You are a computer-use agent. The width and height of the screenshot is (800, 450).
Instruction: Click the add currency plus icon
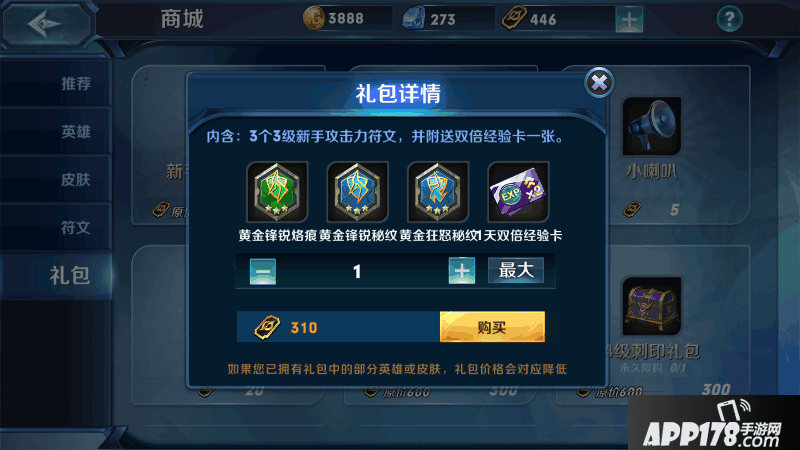point(629,20)
